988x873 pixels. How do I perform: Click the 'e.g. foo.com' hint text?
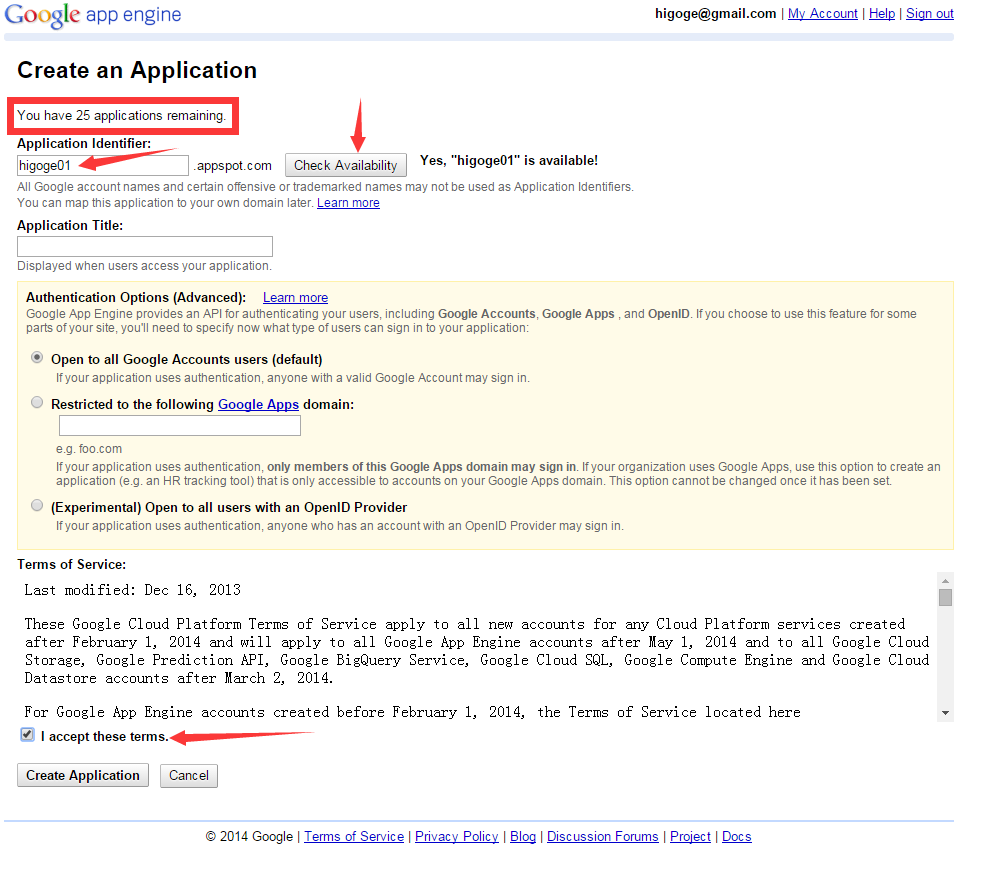click(89, 449)
